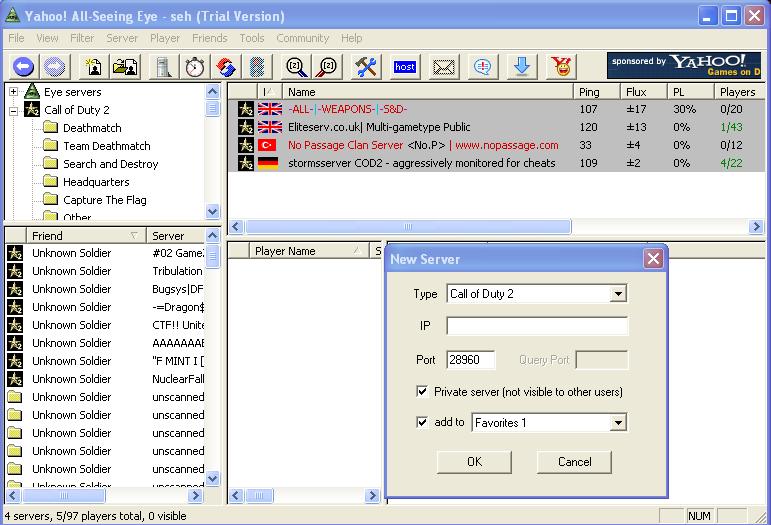Click the traffic light stop icon
The image size is (771, 525).
pos(257,66)
